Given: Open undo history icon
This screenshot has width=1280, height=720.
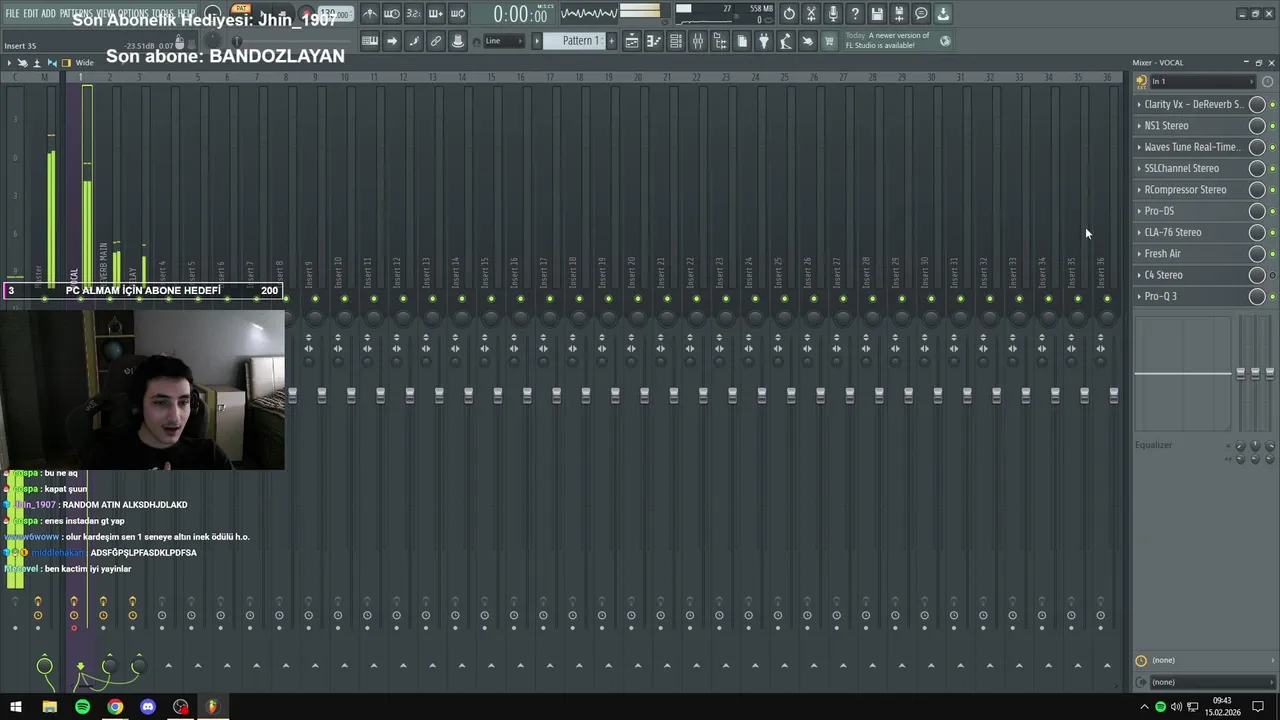Looking at the screenshot, I should tap(789, 14).
